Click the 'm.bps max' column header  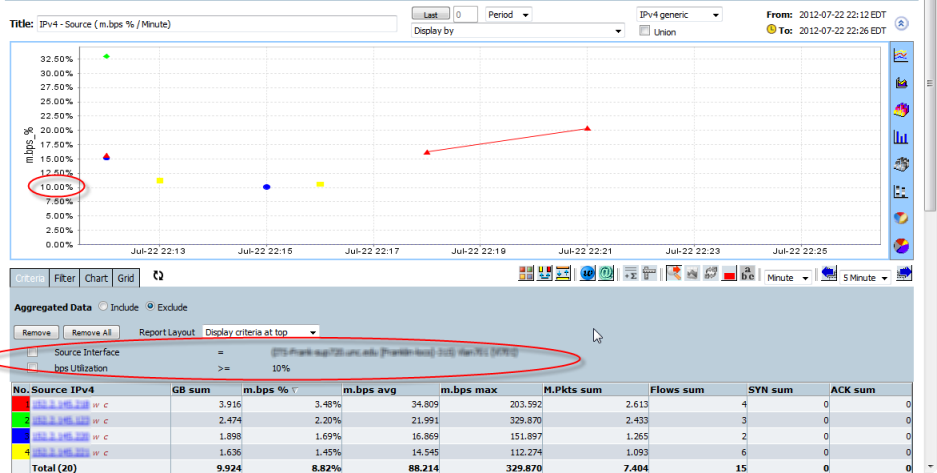click(491, 389)
